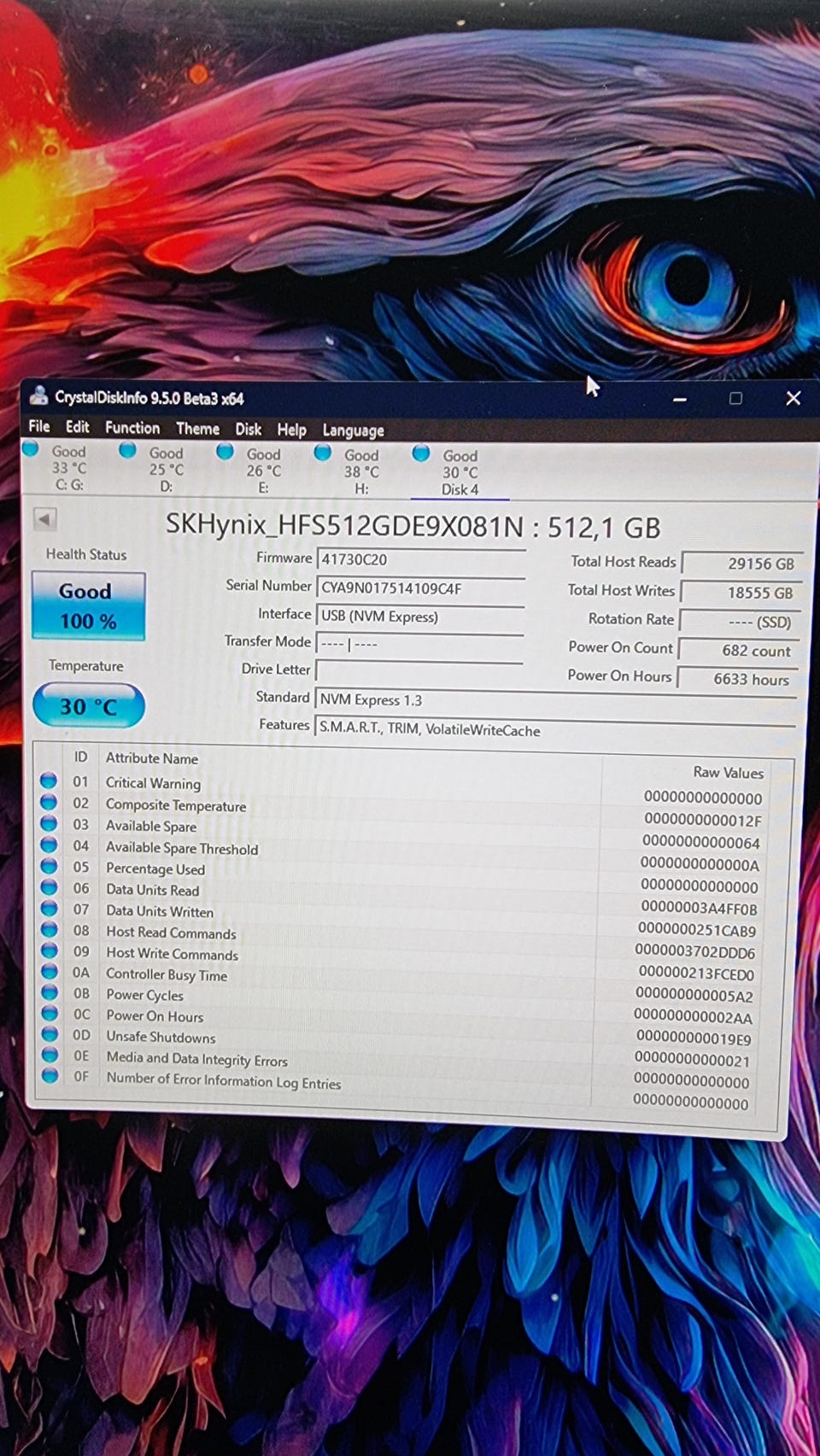
Task: Click the Interface field USB (NVM Express)
Action: [x=420, y=617]
